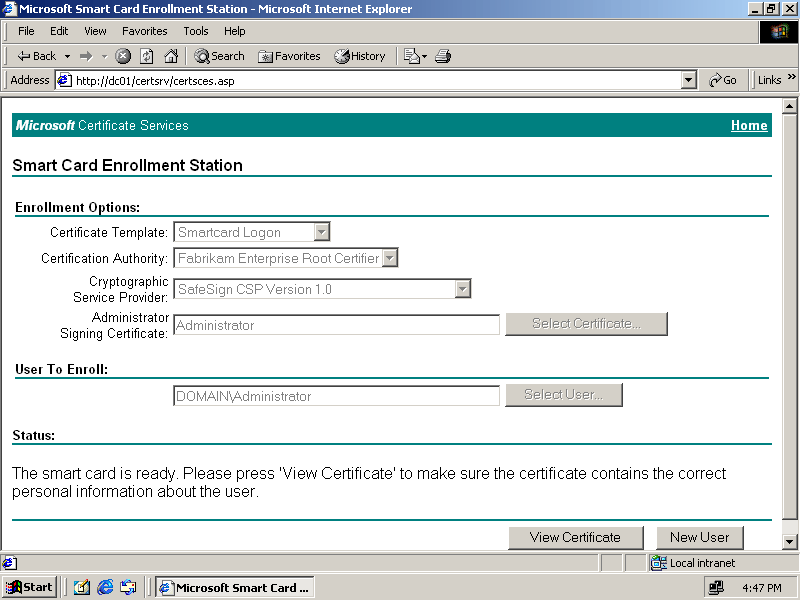Open the Search toolbar button

coord(219,56)
